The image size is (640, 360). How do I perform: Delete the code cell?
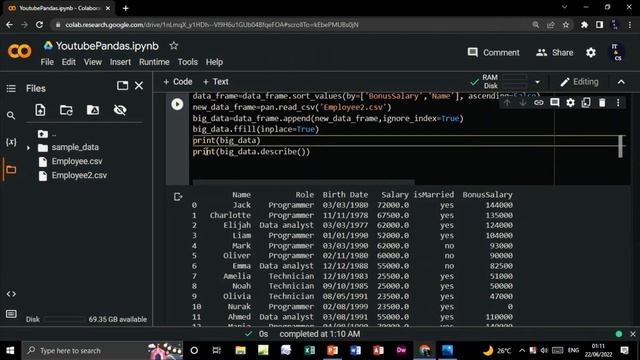(x=602, y=102)
